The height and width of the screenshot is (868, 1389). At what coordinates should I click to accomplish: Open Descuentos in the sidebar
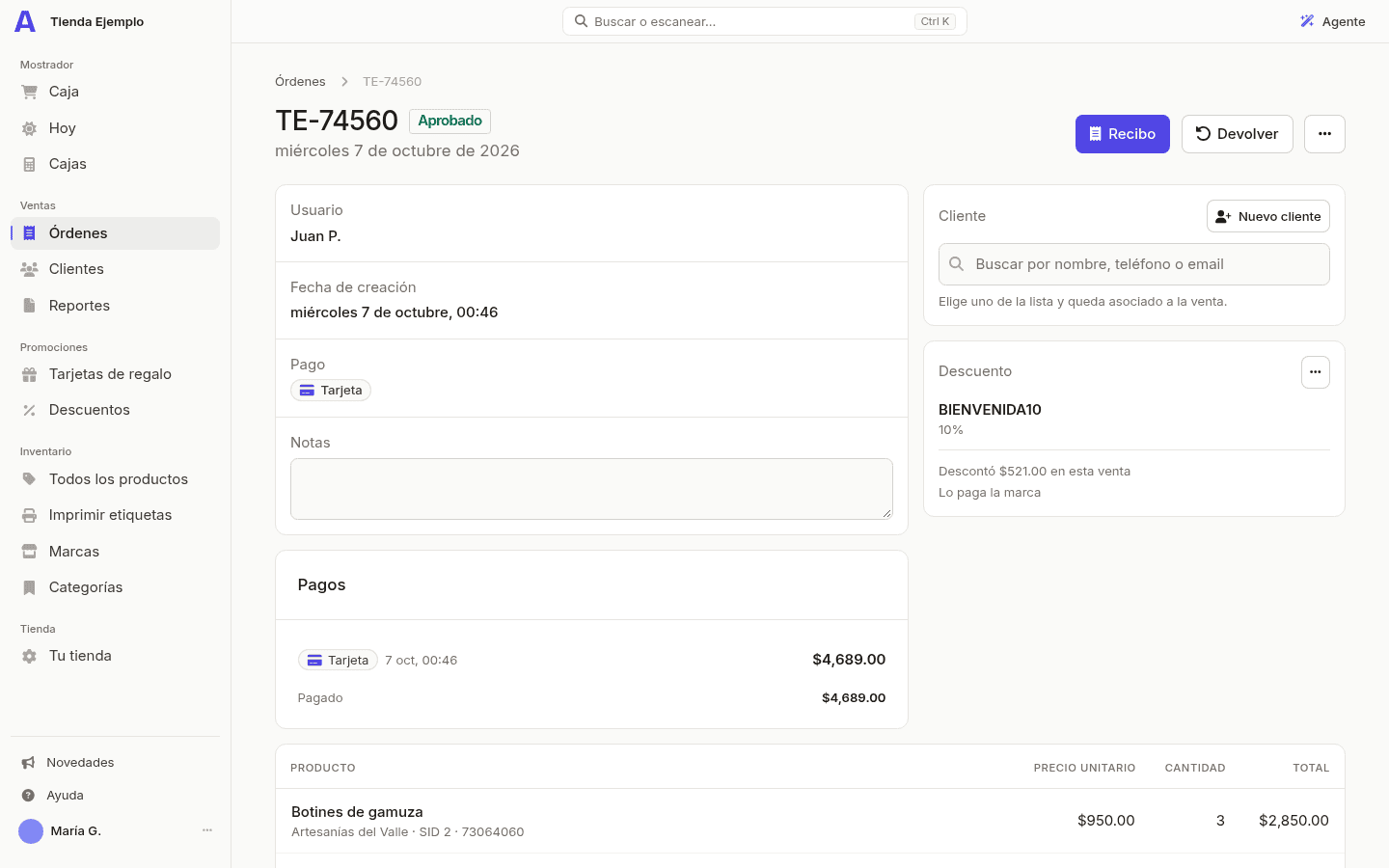click(x=116, y=410)
